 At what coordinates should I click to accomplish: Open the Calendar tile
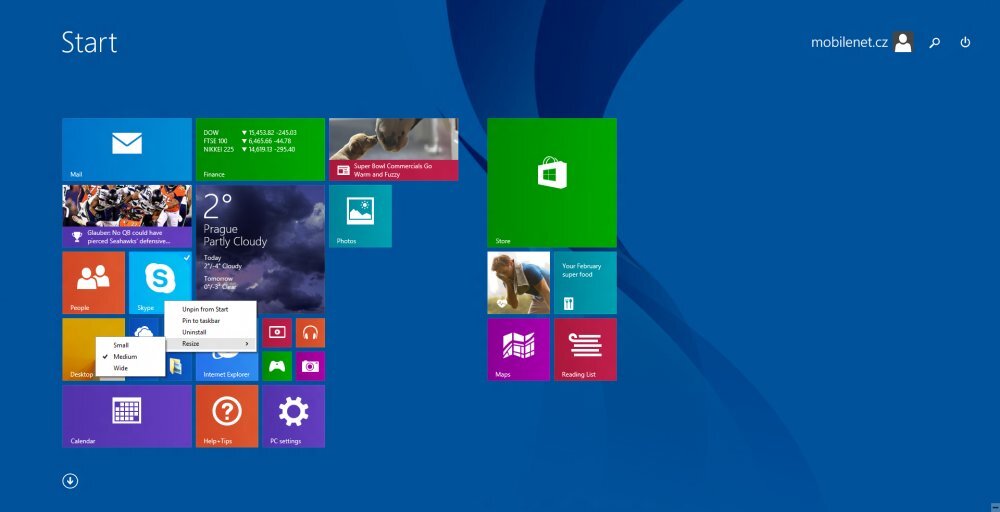pos(127,416)
